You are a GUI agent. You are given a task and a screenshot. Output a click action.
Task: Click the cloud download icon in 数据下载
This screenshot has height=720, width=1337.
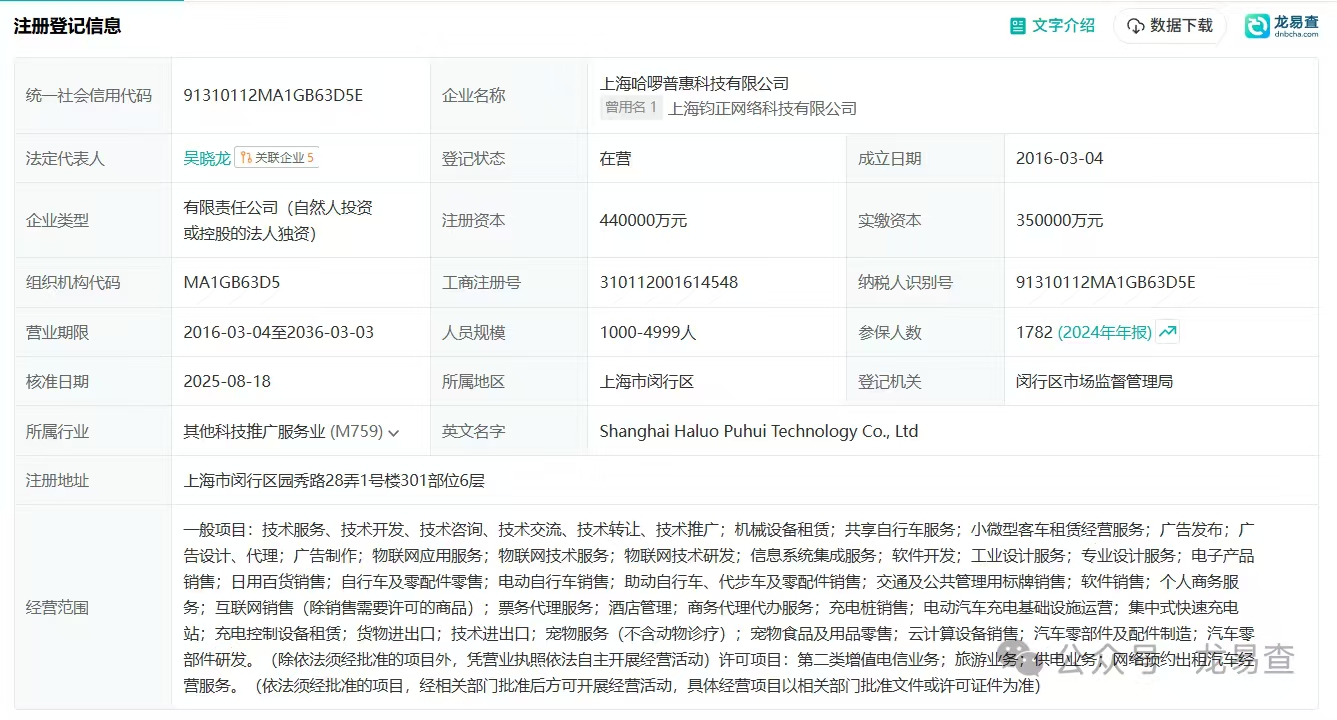[x=1135, y=26]
